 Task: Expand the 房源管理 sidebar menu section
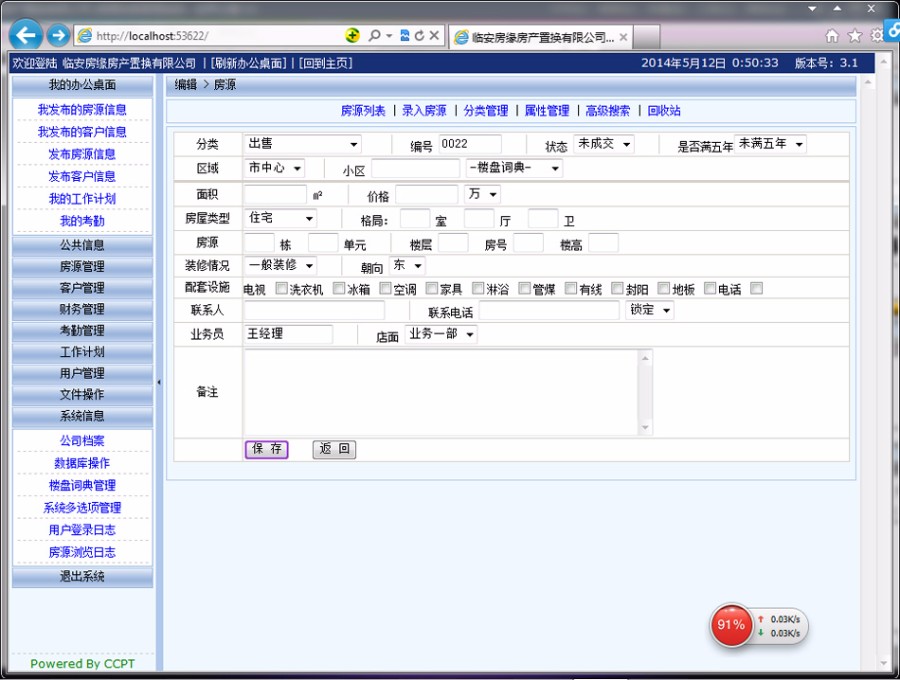pos(82,267)
